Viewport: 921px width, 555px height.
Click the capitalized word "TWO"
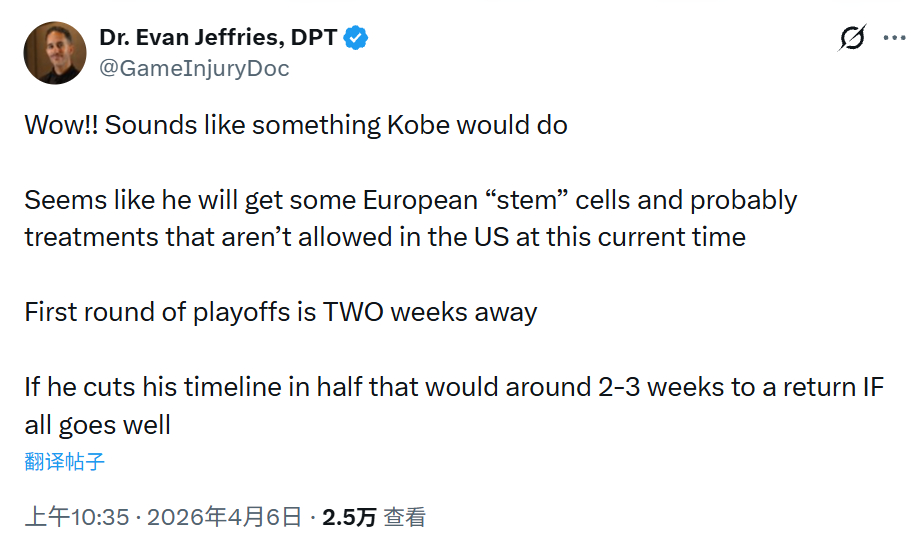353,311
